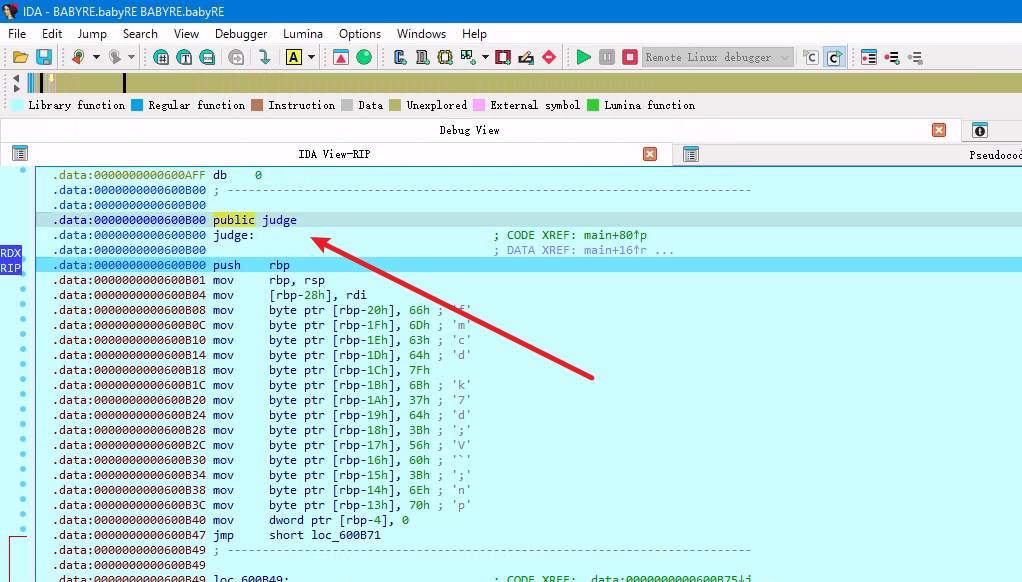Expand the jump-back arrow history dropdown
Image resolution: width=1022 pixels, height=582 pixels.
tap(96, 57)
